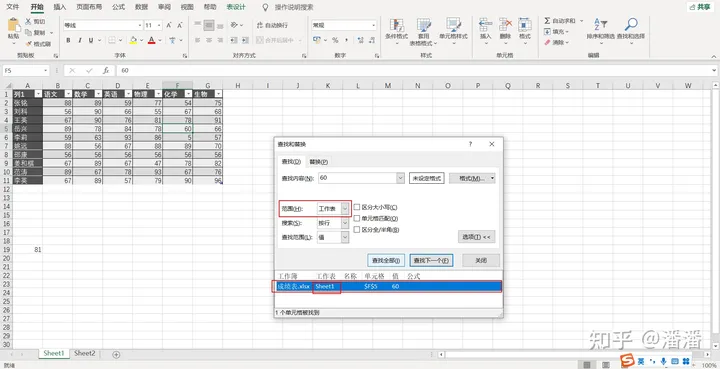Switch to the Insert (插入) ribbon tab
The height and width of the screenshot is (369, 720).
pyautogui.click(x=60, y=7)
